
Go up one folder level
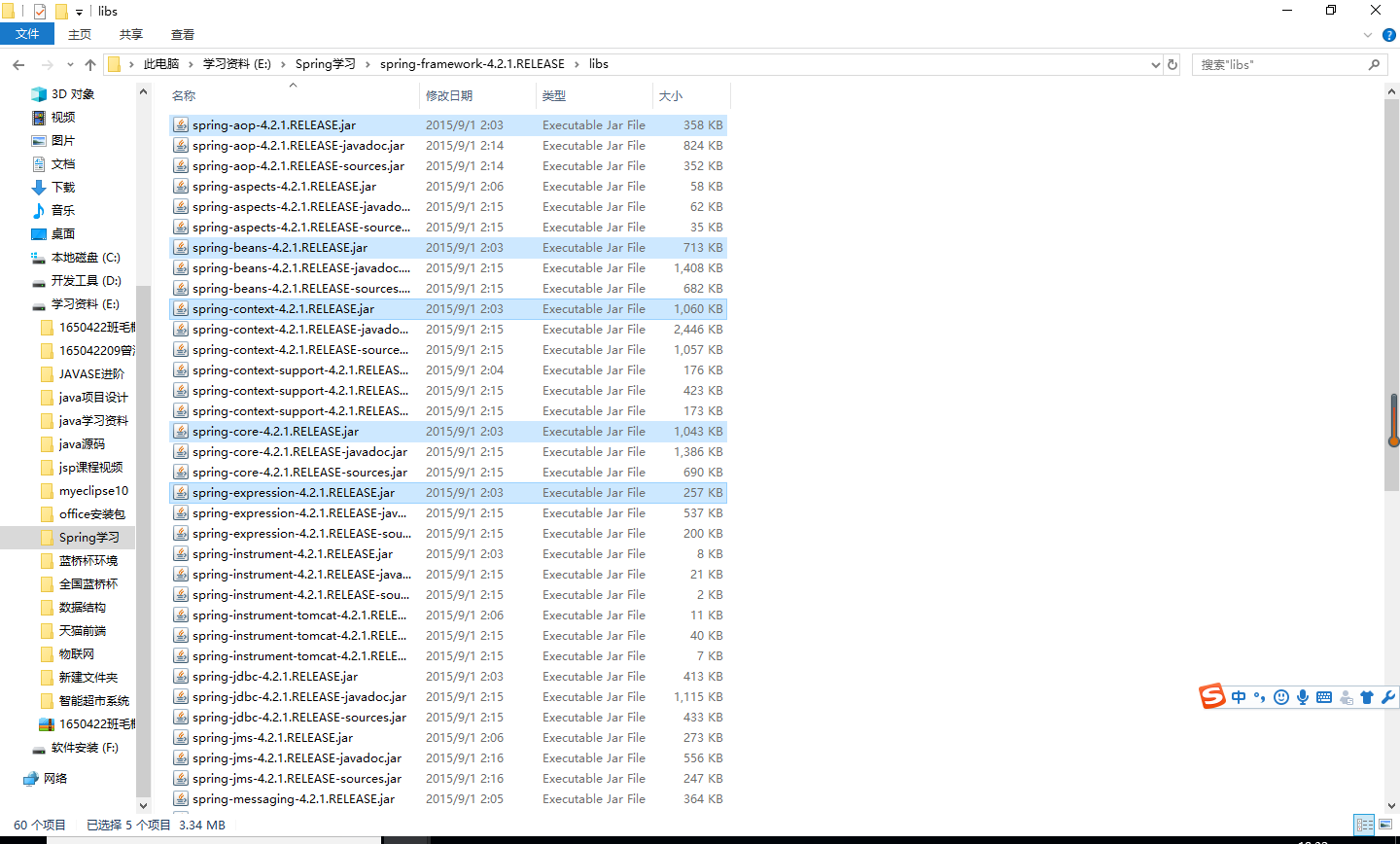coord(90,64)
